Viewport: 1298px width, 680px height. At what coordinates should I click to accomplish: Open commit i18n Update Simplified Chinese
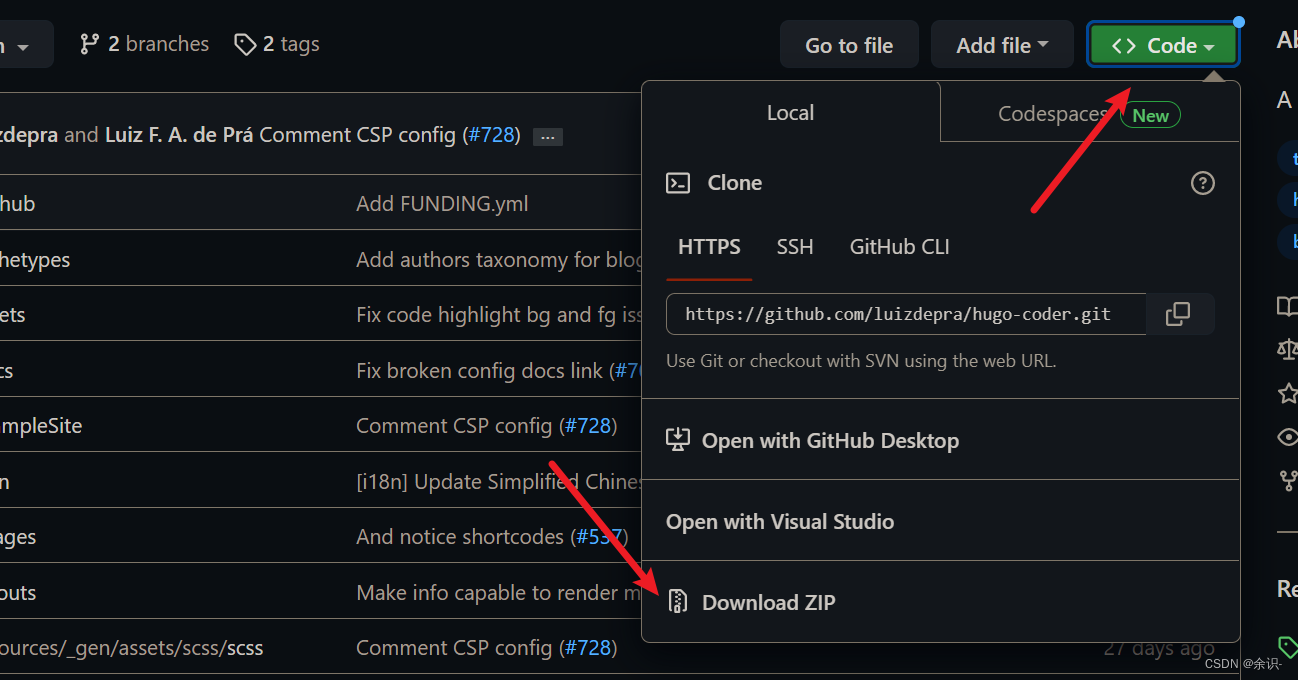tap(499, 482)
